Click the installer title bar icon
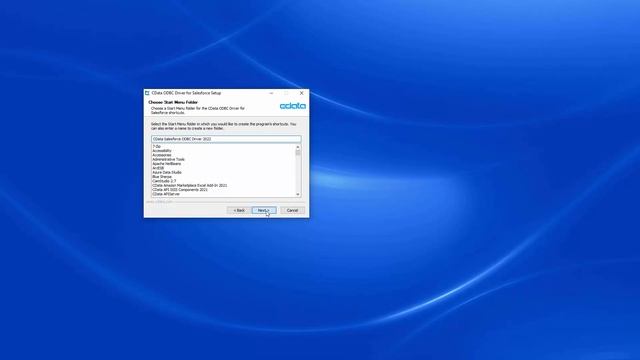 coord(147,93)
